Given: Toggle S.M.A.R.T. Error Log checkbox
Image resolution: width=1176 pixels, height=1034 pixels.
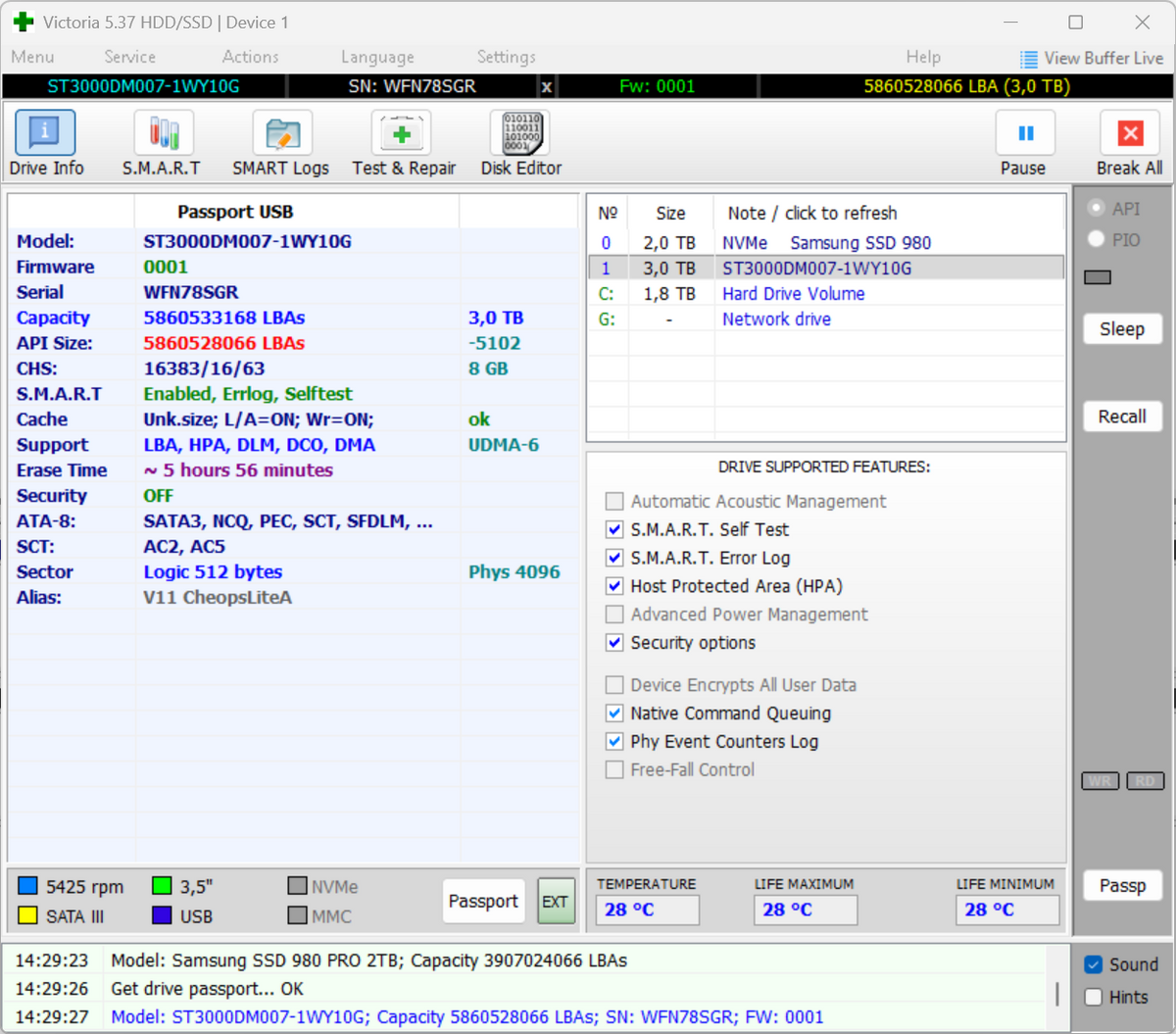Looking at the screenshot, I should point(614,559).
